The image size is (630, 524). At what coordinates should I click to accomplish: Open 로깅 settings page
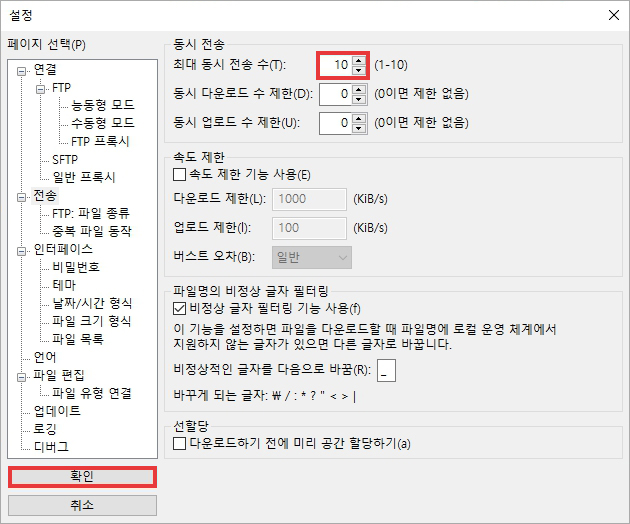click(45, 429)
